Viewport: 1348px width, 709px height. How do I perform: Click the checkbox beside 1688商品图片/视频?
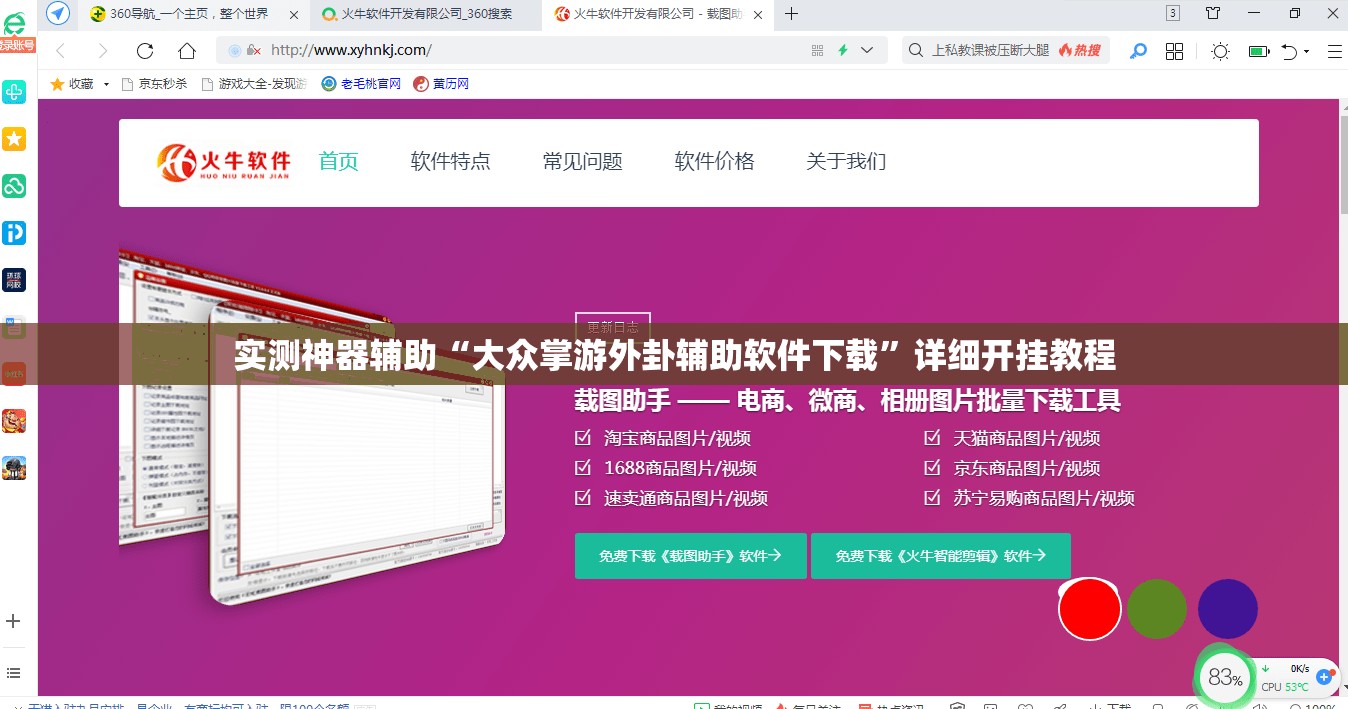point(583,468)
